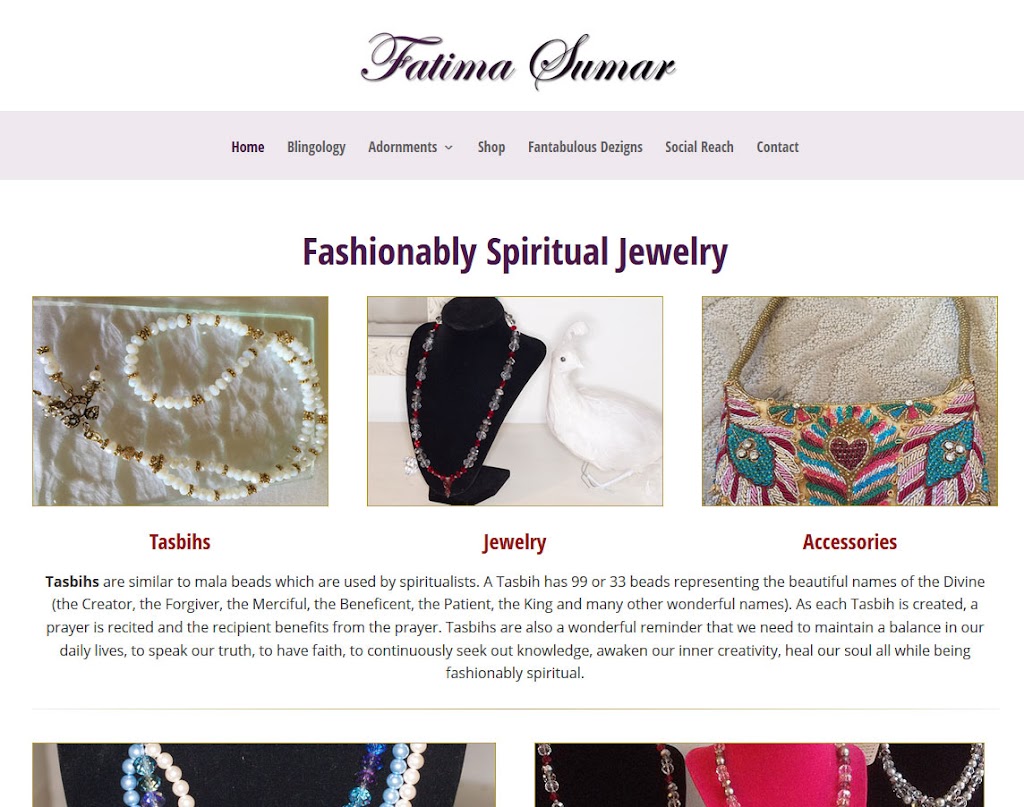
Task: Open the Home menu item
Action: coord(248,147)
